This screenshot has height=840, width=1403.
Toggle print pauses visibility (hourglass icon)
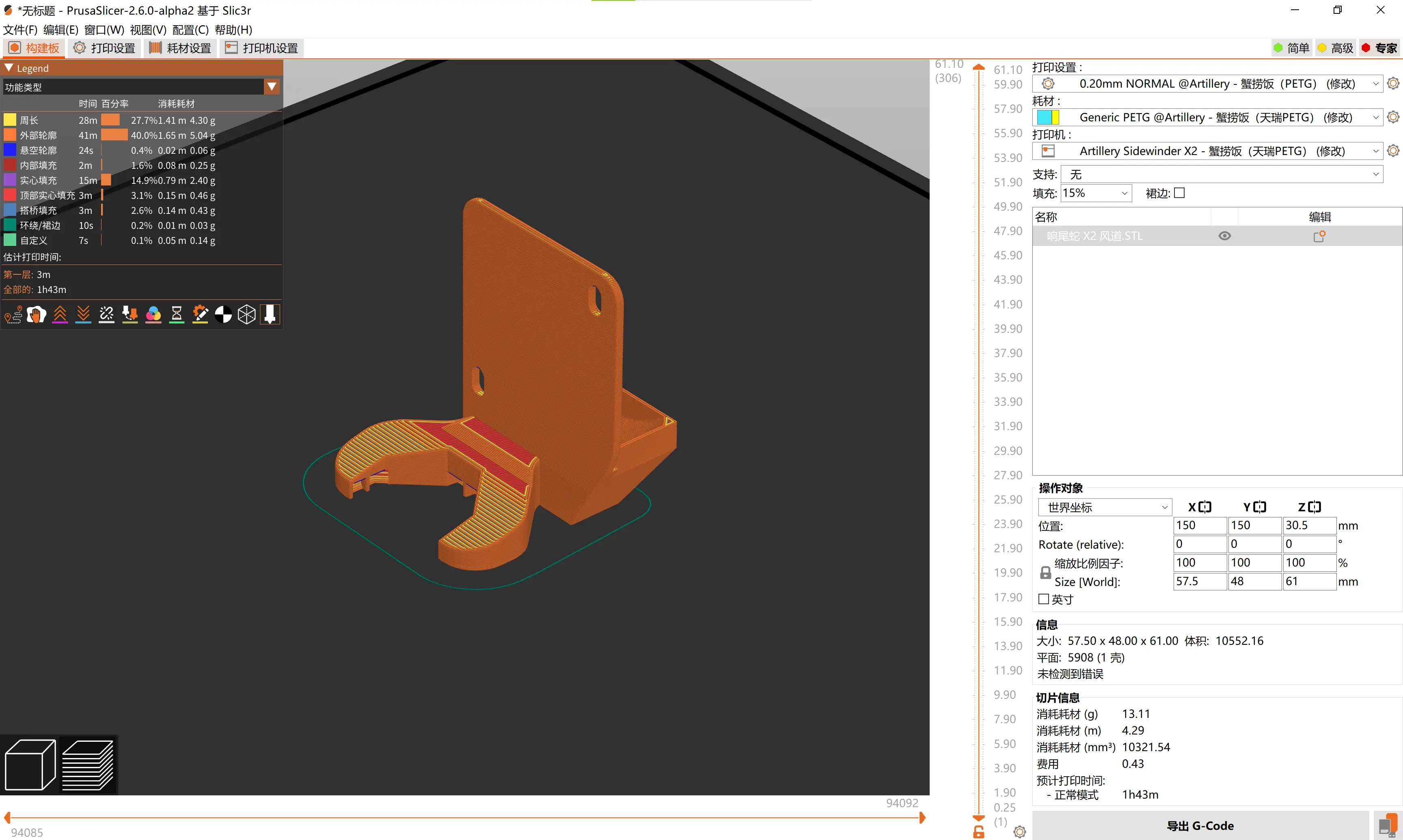pyautogui.click(x=177, y=315)
